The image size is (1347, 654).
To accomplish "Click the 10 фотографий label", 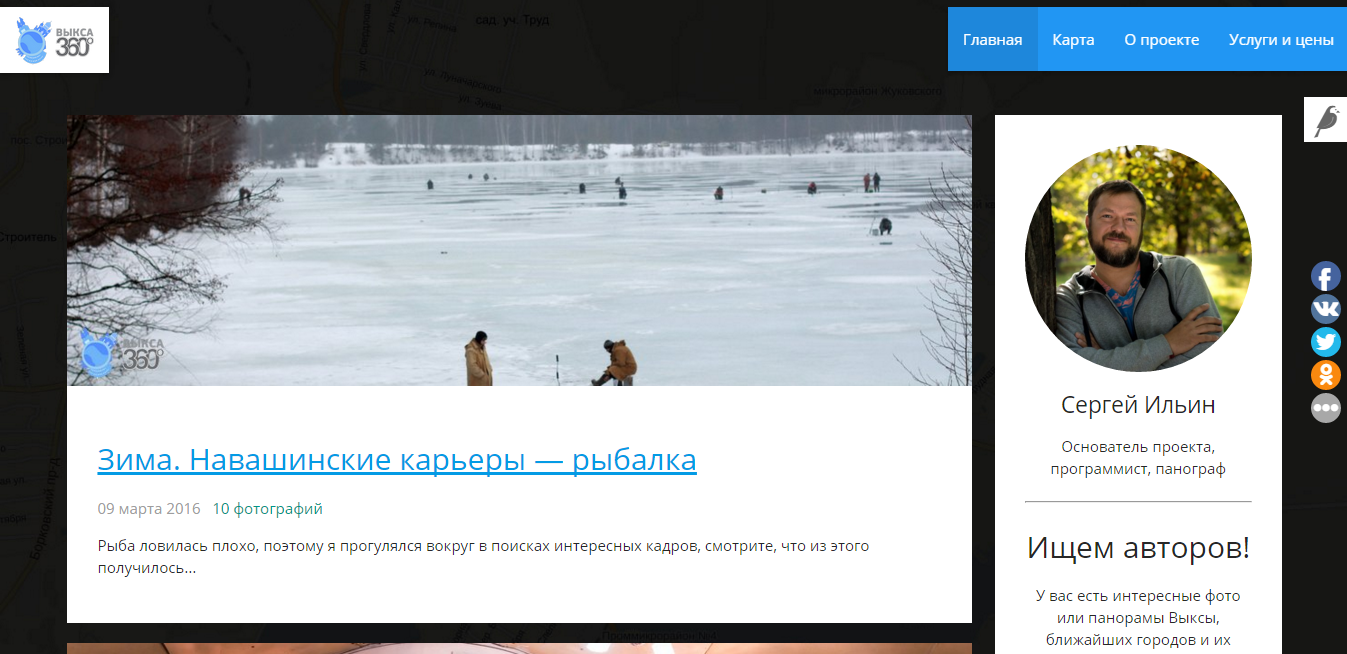I will (265, 509).
